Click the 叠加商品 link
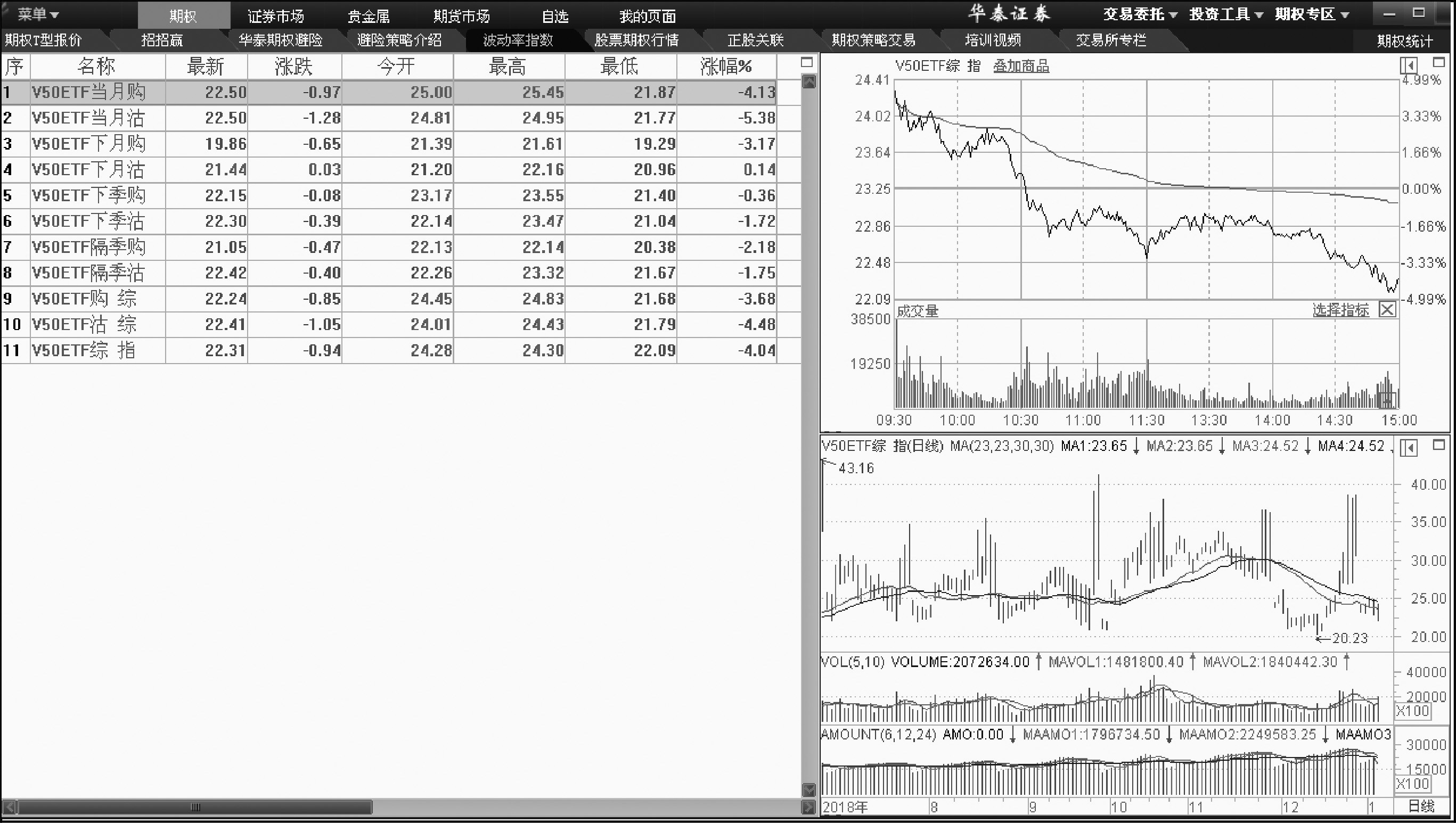1456x823 pixels. 1020,67
